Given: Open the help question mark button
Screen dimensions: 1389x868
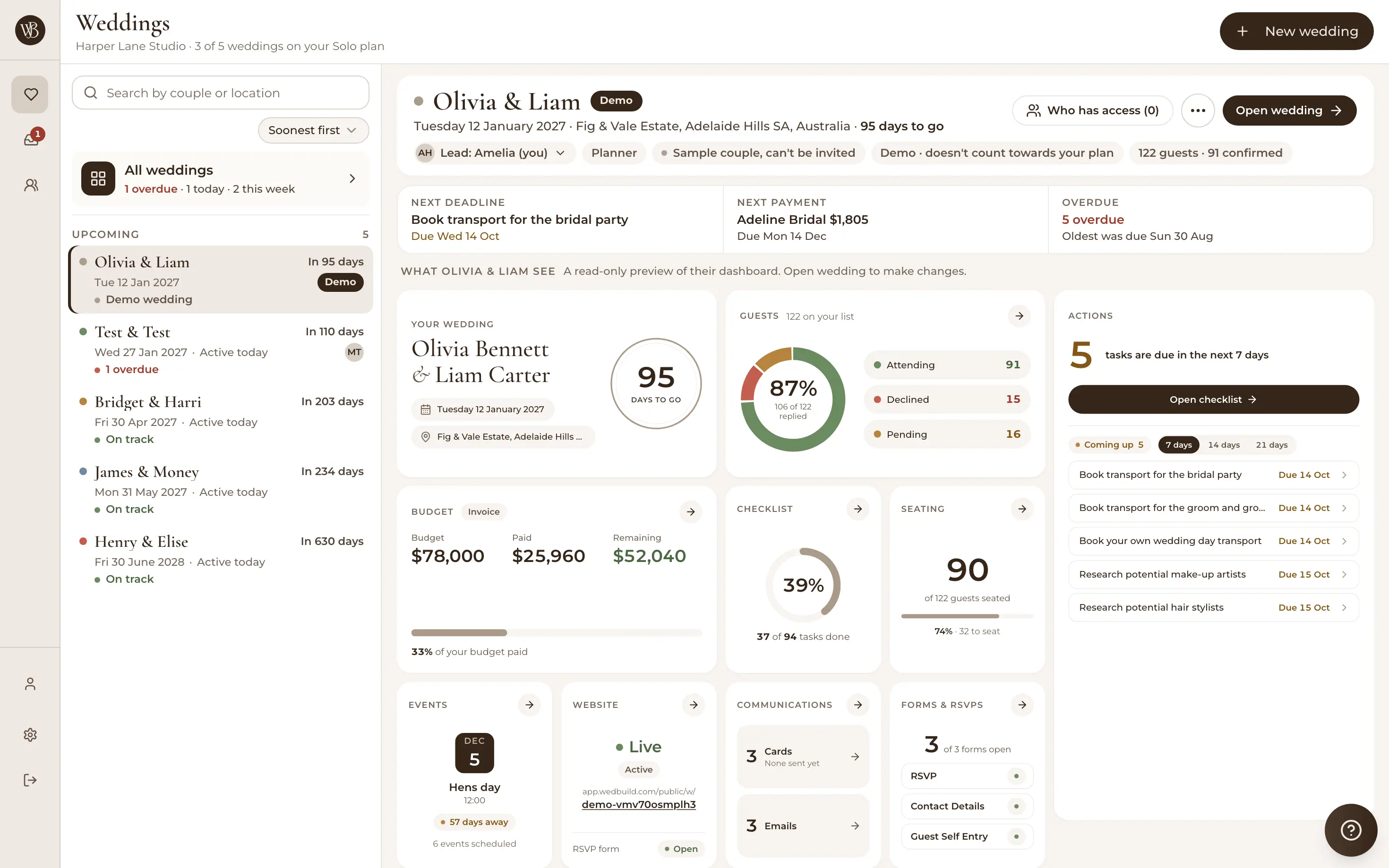Looking at the screenshot, I should (1351, 830).
